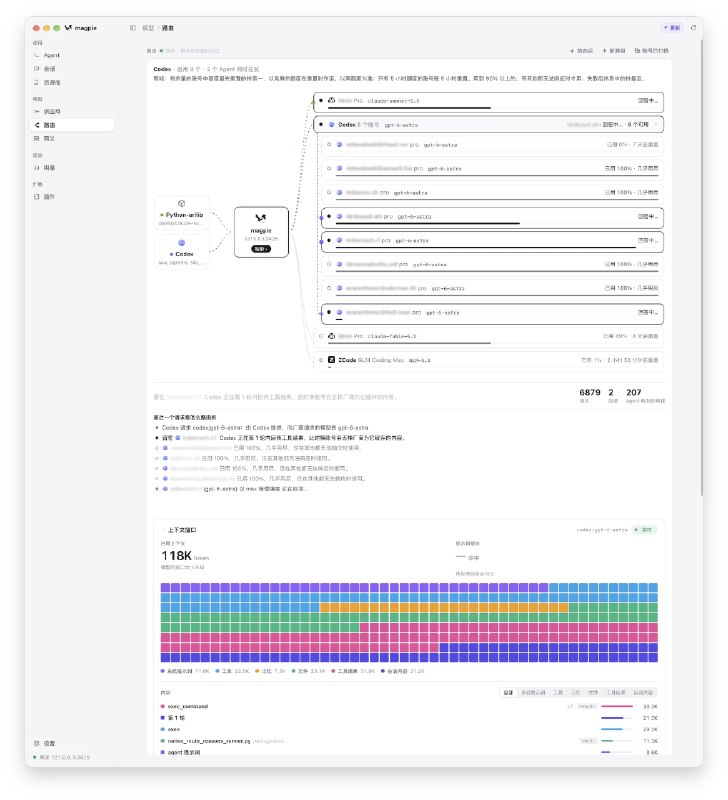Image resolution: width=728 pixels, height=800 pixels.
Task: Select the radio dot on ZCode row
Action: click(x=320, y=360)
